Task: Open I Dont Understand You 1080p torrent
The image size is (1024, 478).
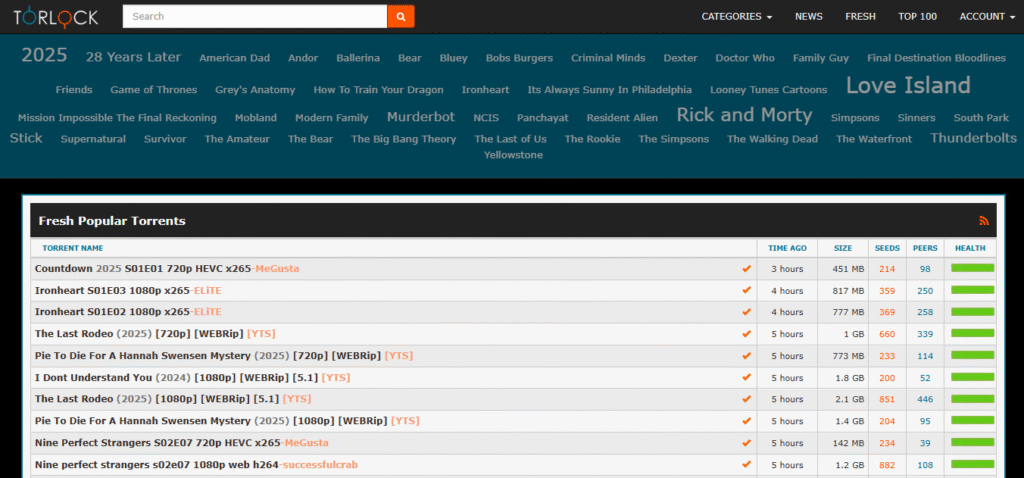Action: pyautogui.click(x=193, y=377)
